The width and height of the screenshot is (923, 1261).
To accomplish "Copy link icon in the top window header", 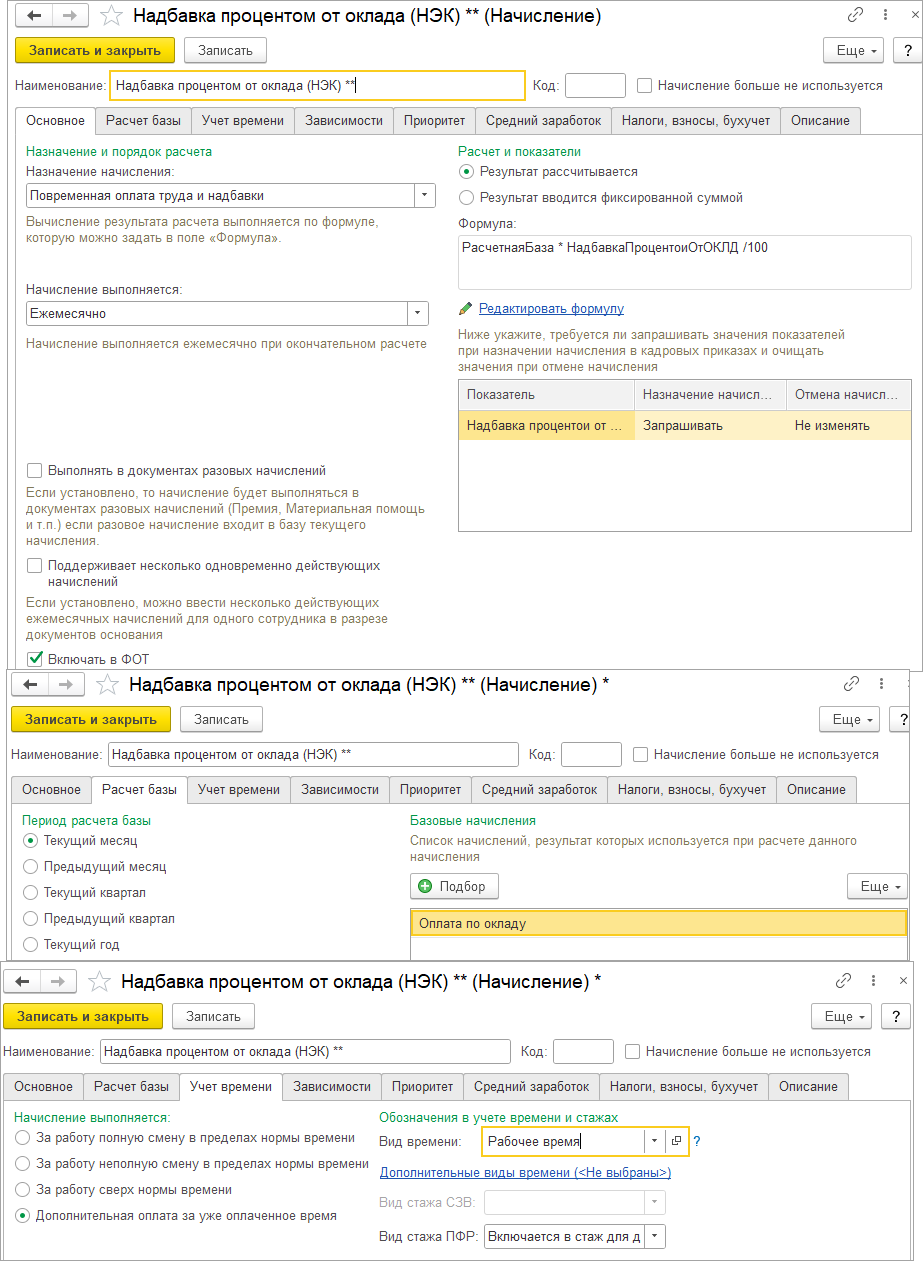I will click(x=855, y=16).
